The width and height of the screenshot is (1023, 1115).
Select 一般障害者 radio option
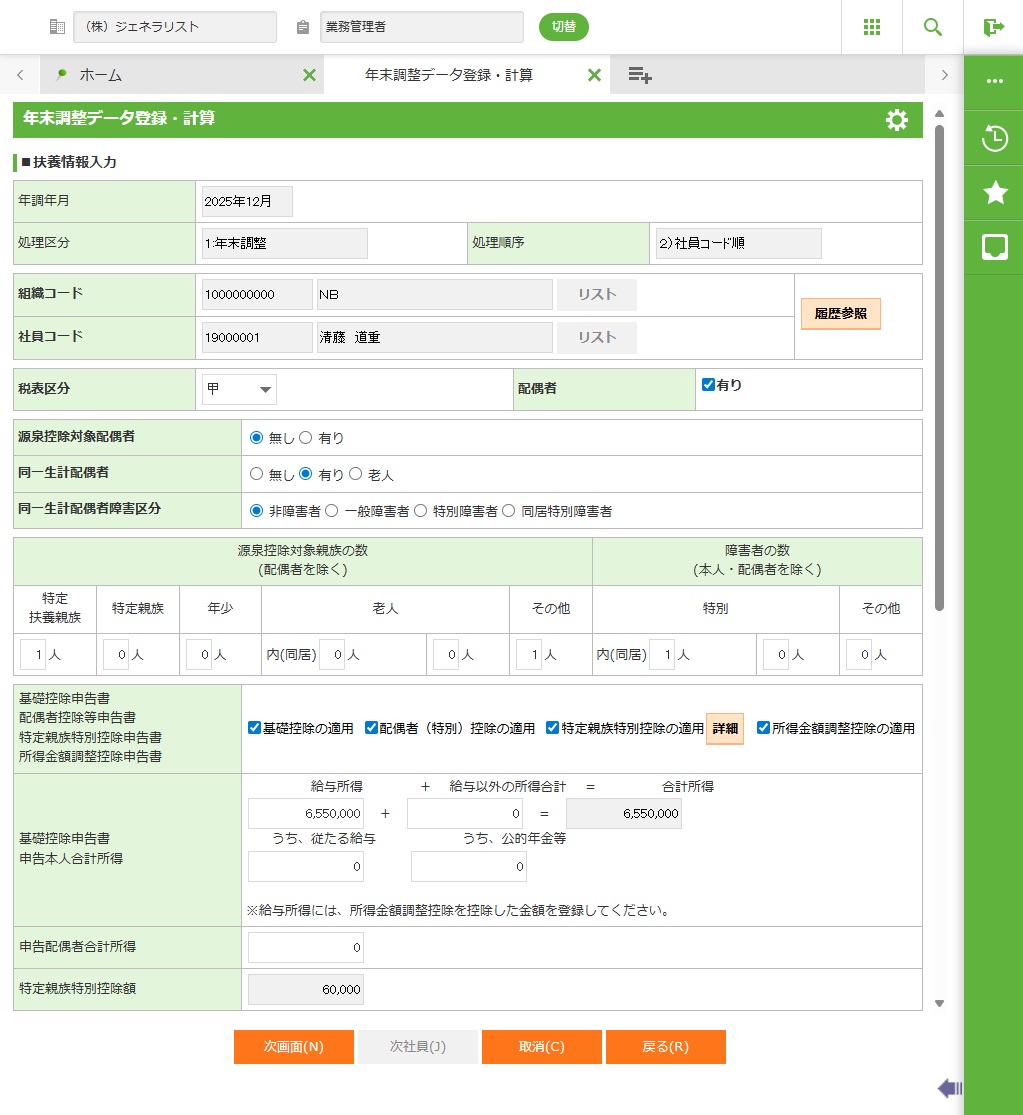tap(332, 511)
